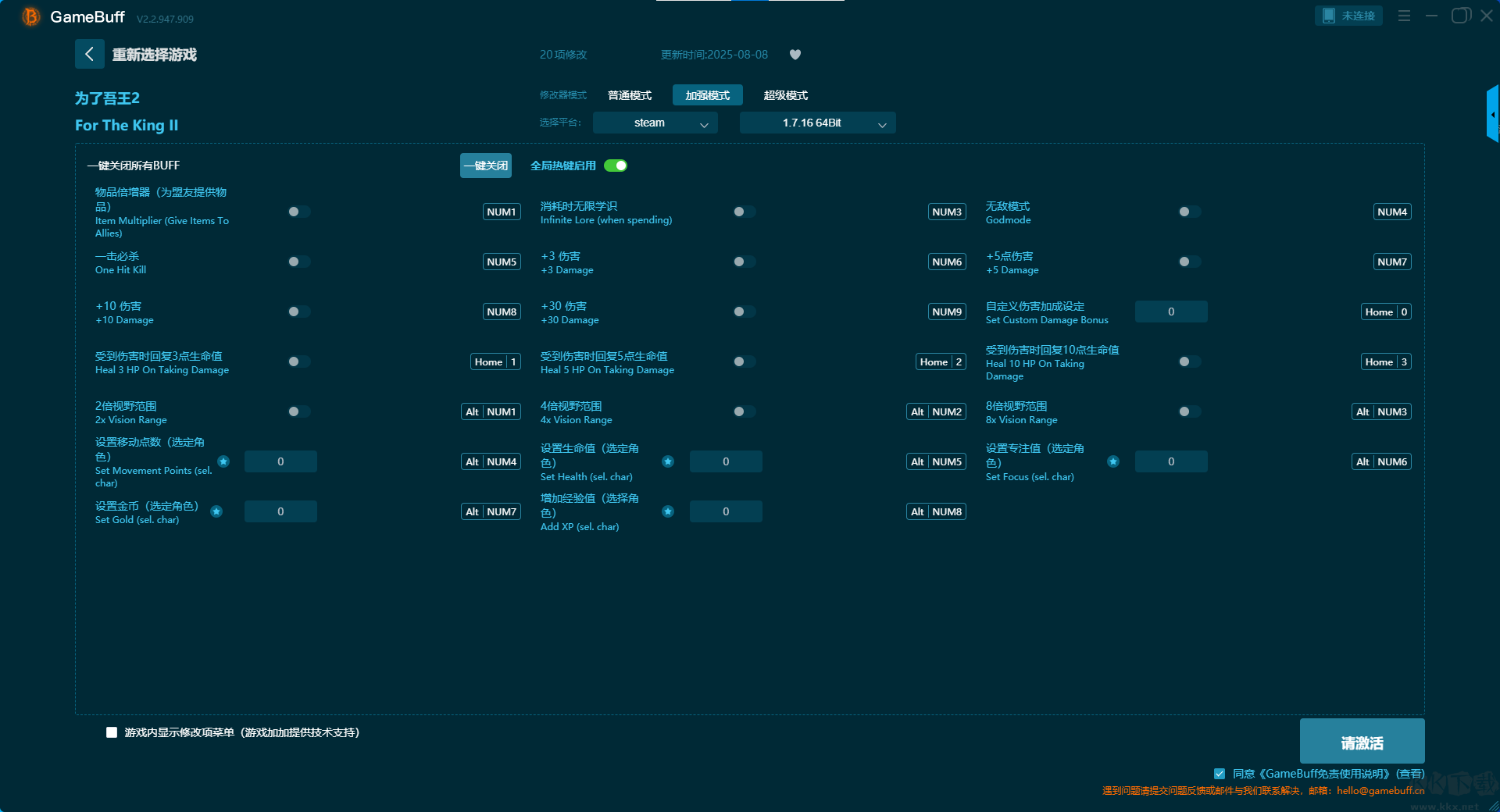The image size is (1500, 812).
Task: Click NUM8 hotkey for +10 Damage
Action: click(502, 312)
